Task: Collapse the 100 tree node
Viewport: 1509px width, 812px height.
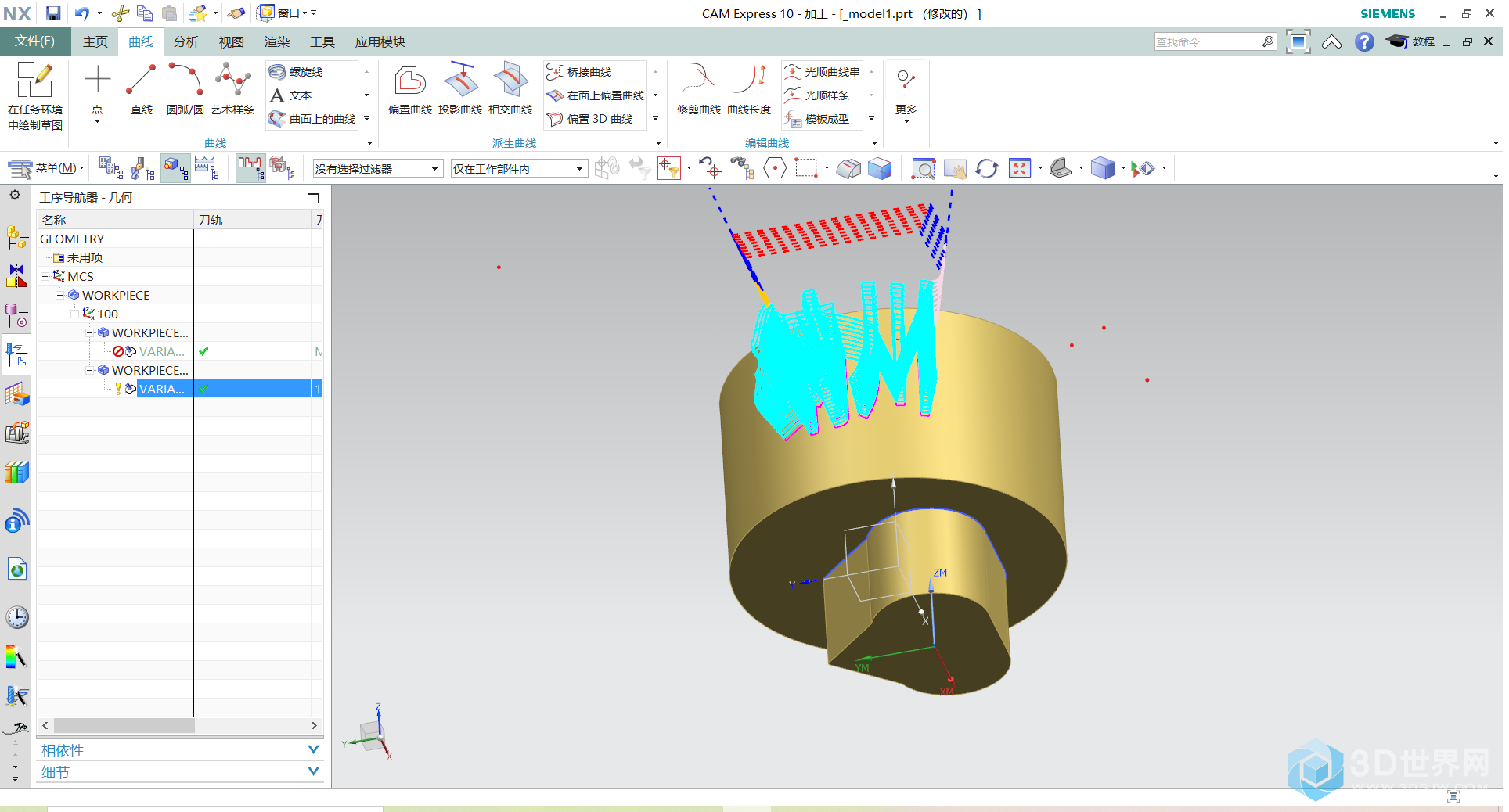Action: pos(75,314)
